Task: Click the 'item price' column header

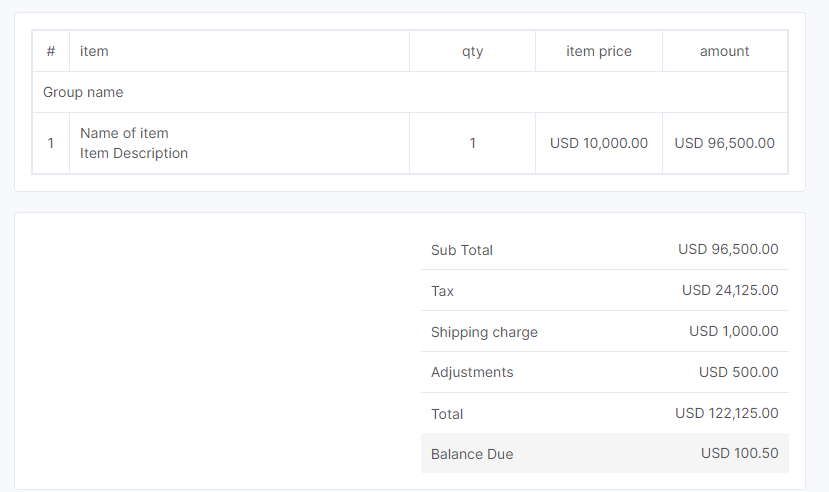Action: click(x=599, y=51)
